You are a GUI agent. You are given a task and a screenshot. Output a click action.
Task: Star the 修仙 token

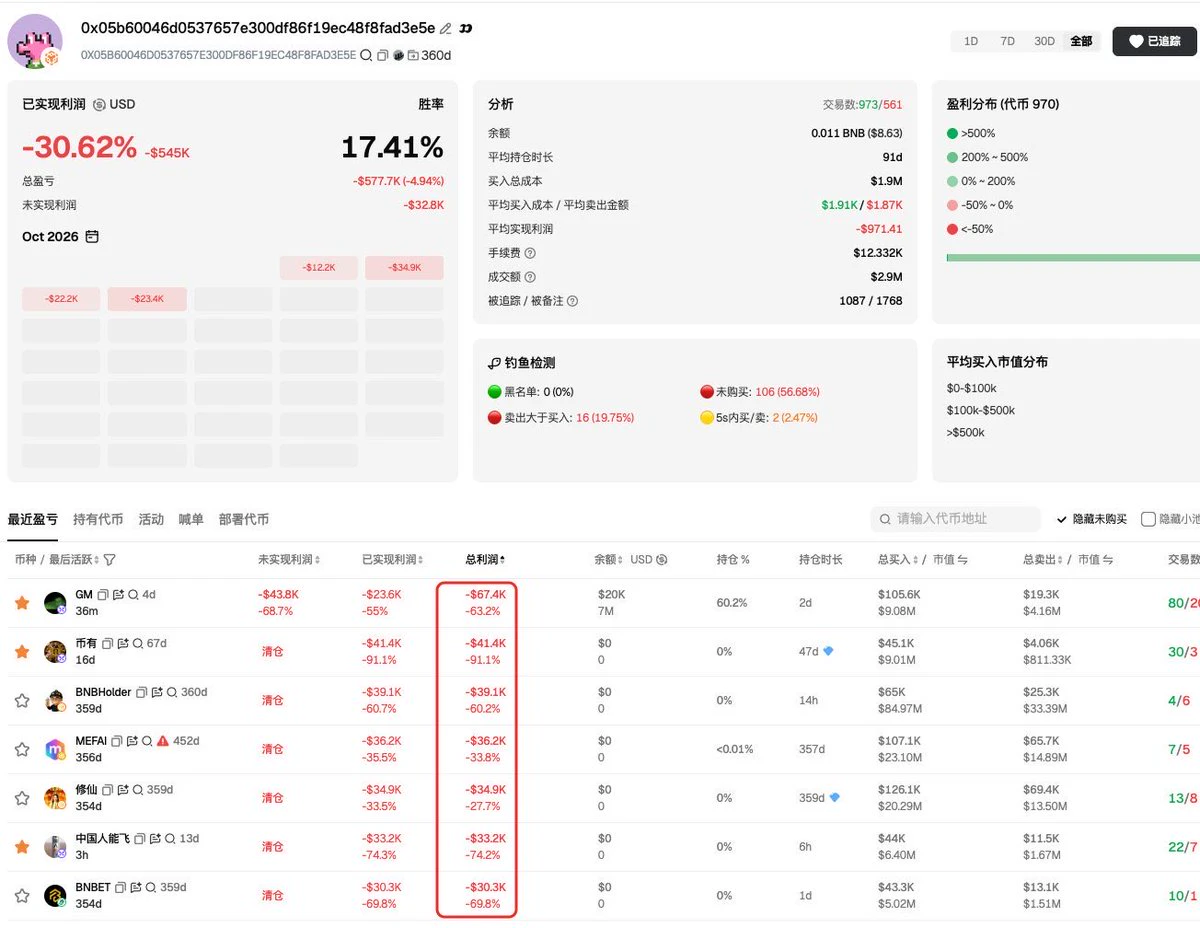[x=21, y=798]
